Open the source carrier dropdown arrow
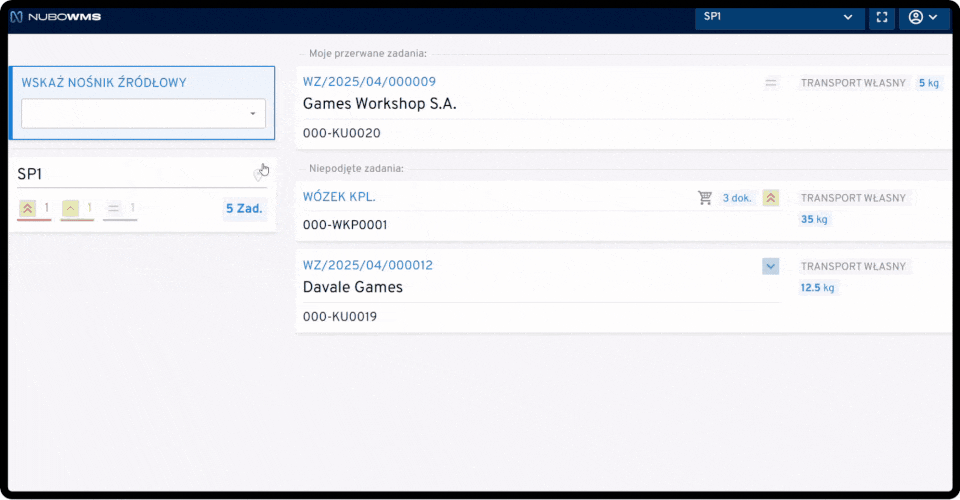Viewport: 960px width, 500px height. (x=253, y=114)
